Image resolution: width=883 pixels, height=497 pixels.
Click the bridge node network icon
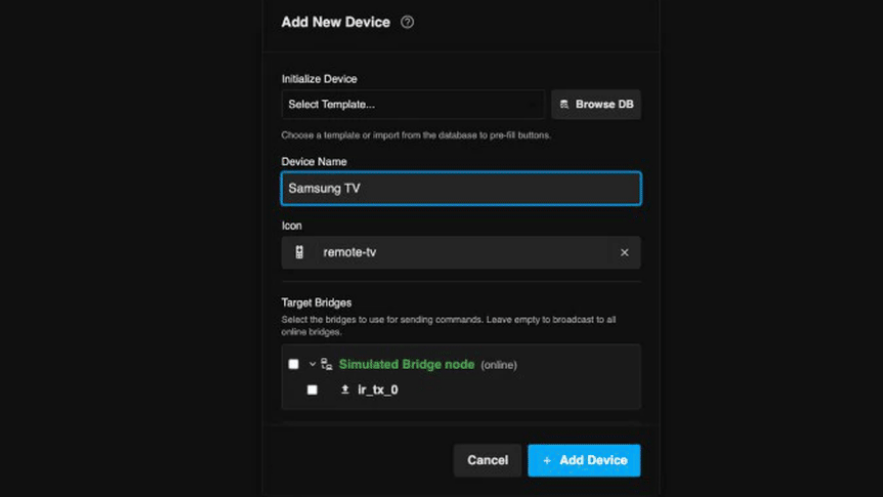[x=327, y=364]
